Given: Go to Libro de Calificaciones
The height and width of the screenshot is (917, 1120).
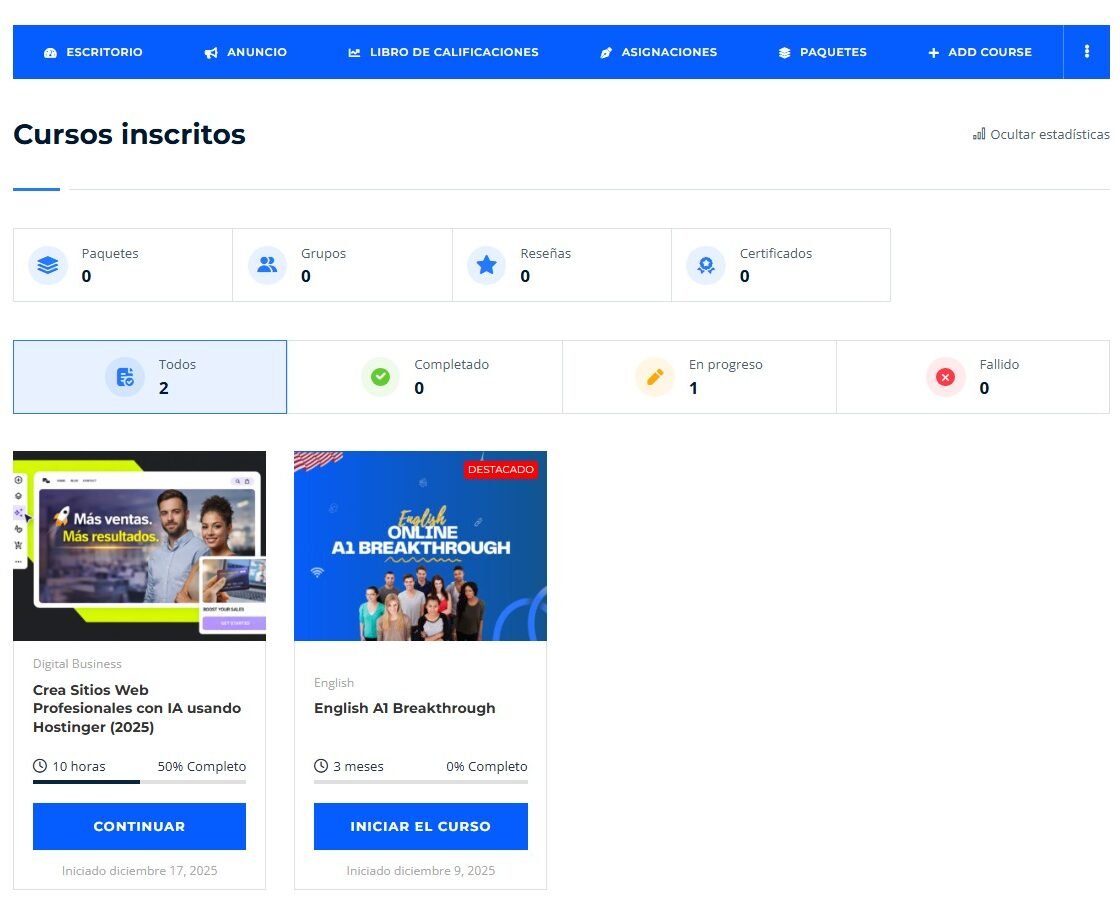Looking at the screenshot, I should (443, 52).
